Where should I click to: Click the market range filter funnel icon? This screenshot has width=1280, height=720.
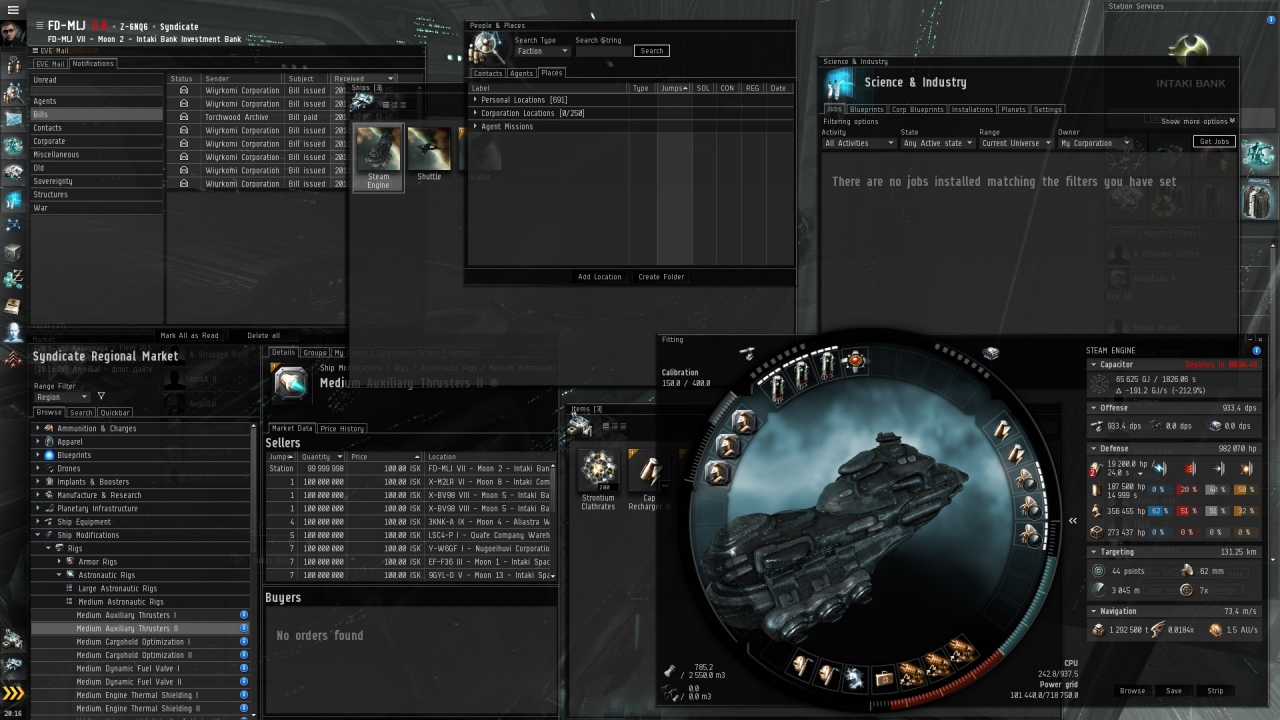click(x=101, y=396)
